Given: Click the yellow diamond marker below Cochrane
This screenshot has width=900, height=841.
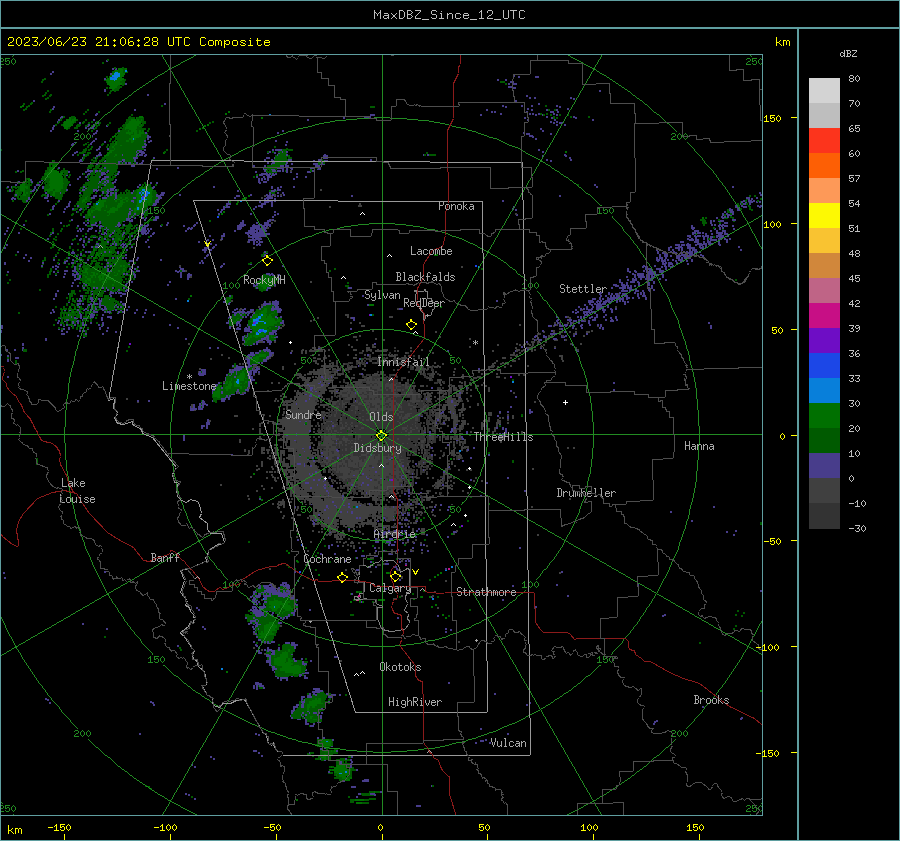Looking at the screenshot, I should click(x=343, y=577).
